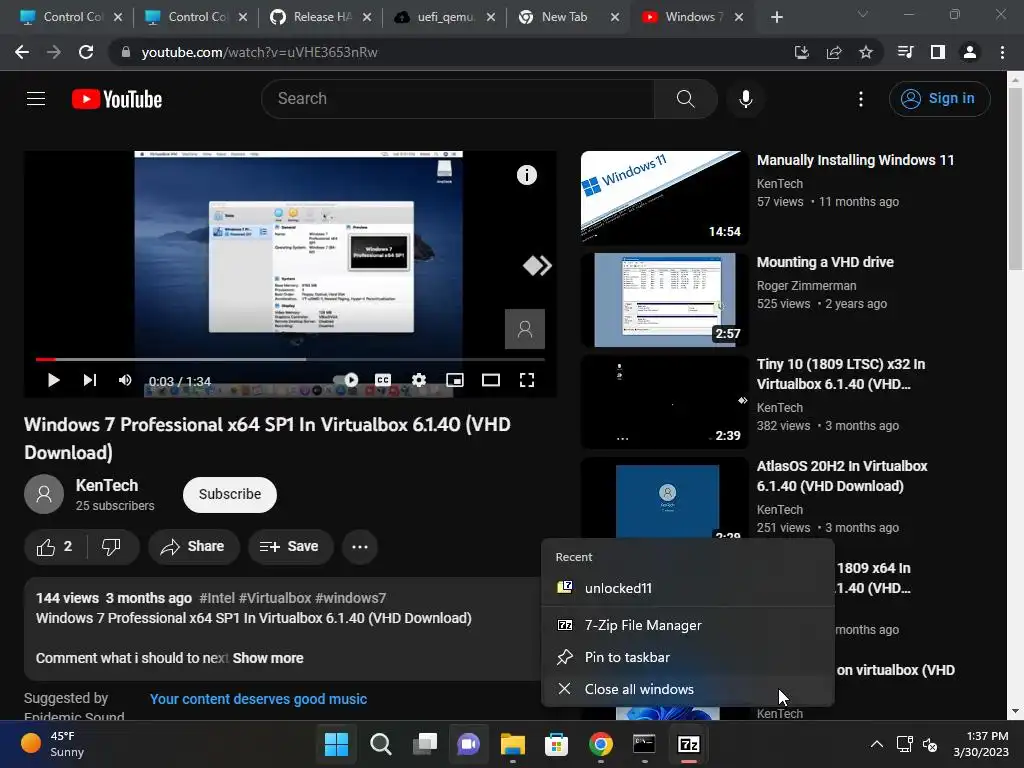Open player settings gear
The height and width of the screenshot is (768, 1024).
tap(419, 380)
